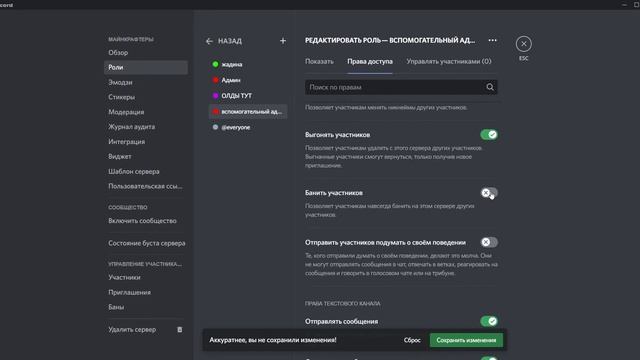This screenshot has height=360, width=640.
Task: Add a new role with the plus icon
Action: [x=283, y=41]
